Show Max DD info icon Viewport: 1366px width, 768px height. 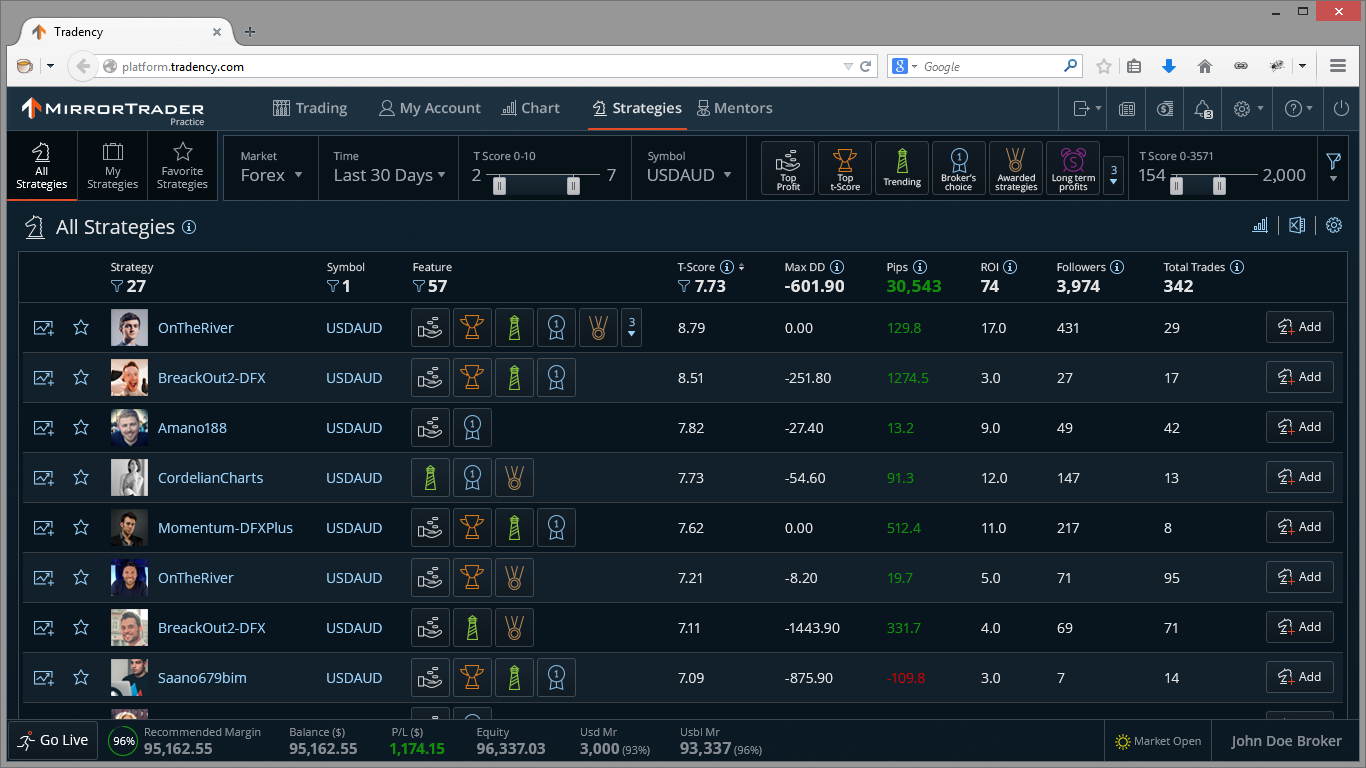click(837, 267)
